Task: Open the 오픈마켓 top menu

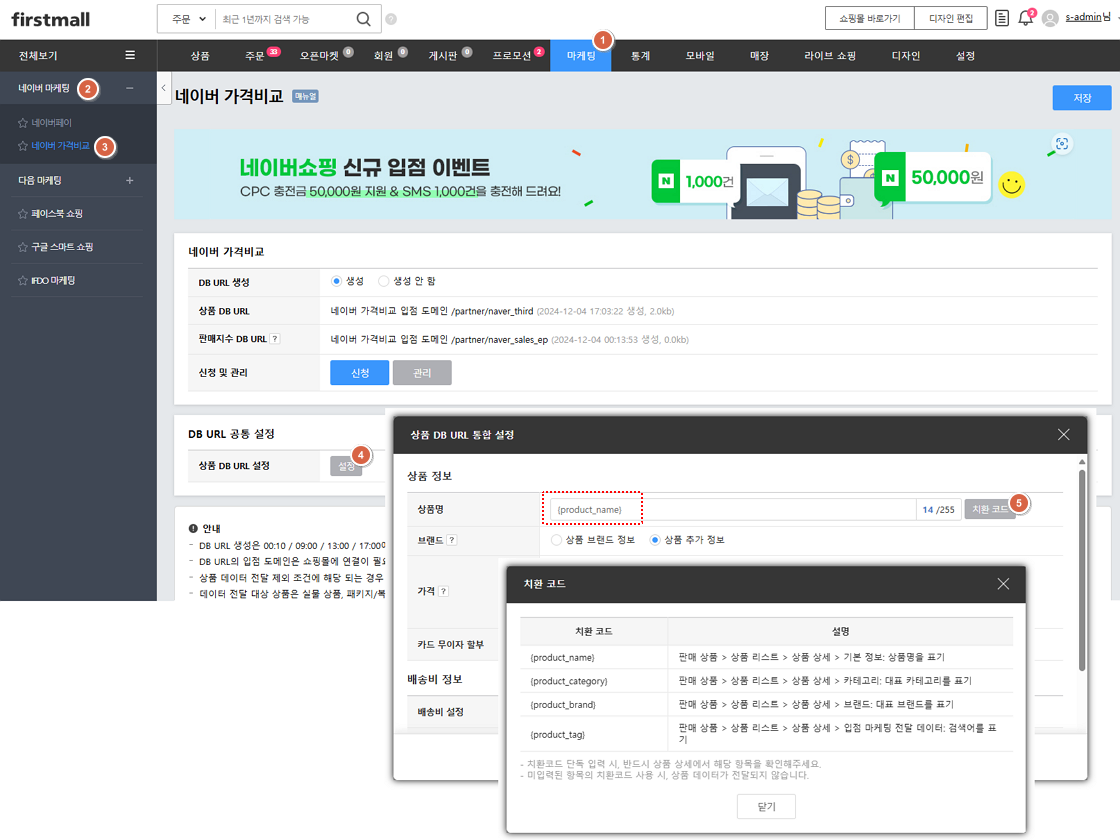Action: 319,56
